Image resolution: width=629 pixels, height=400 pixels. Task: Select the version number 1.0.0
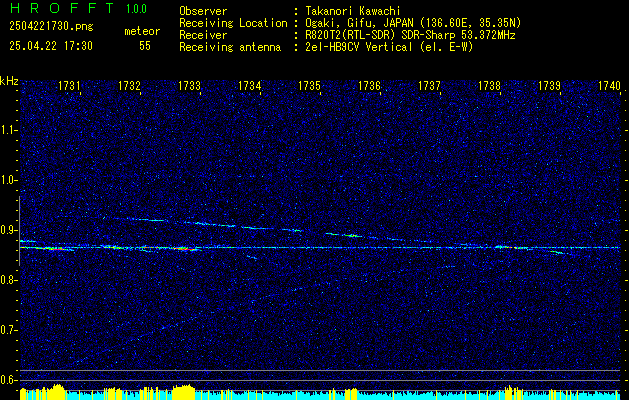tap(136, 9)
